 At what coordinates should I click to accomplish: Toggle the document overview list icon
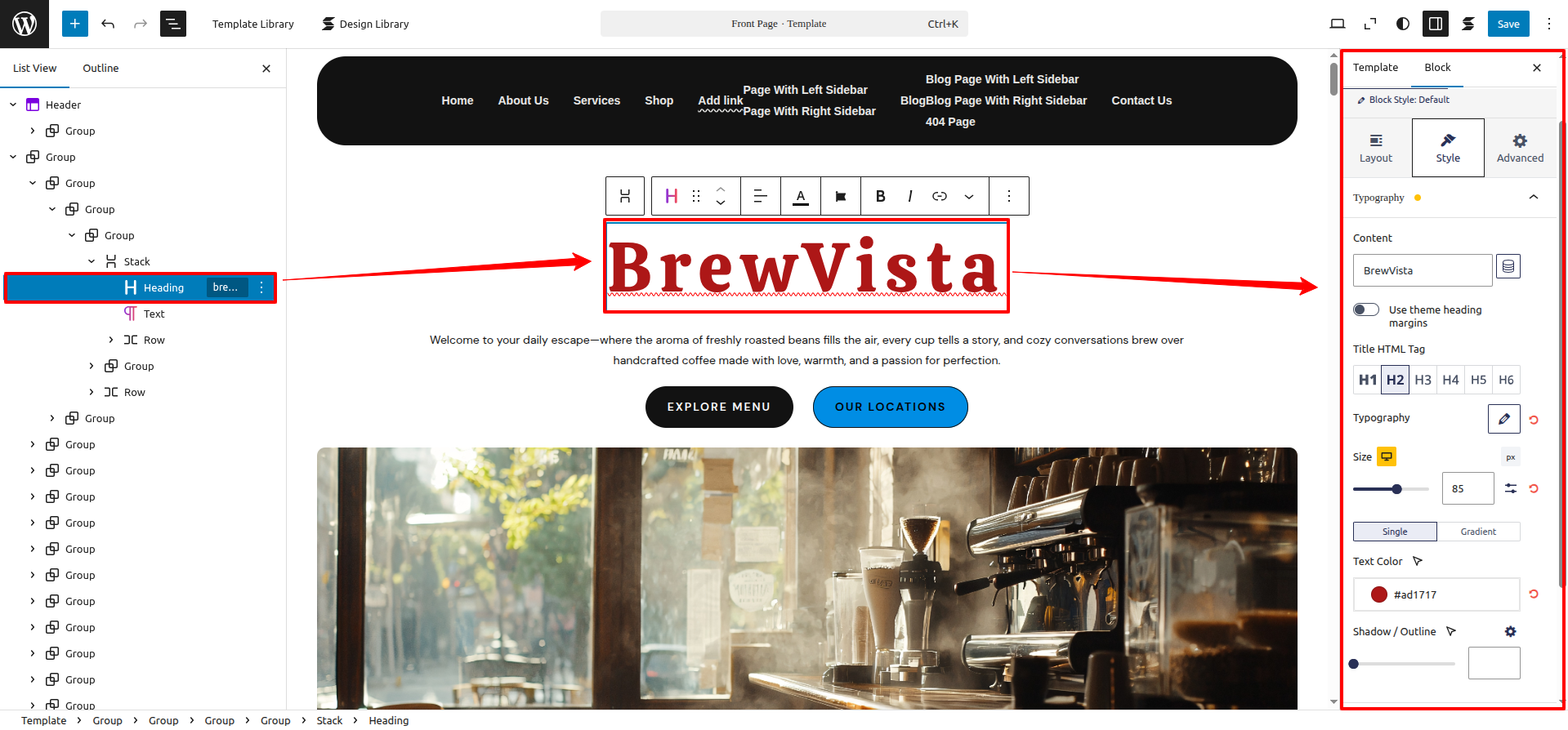click(x=172, y=24)
